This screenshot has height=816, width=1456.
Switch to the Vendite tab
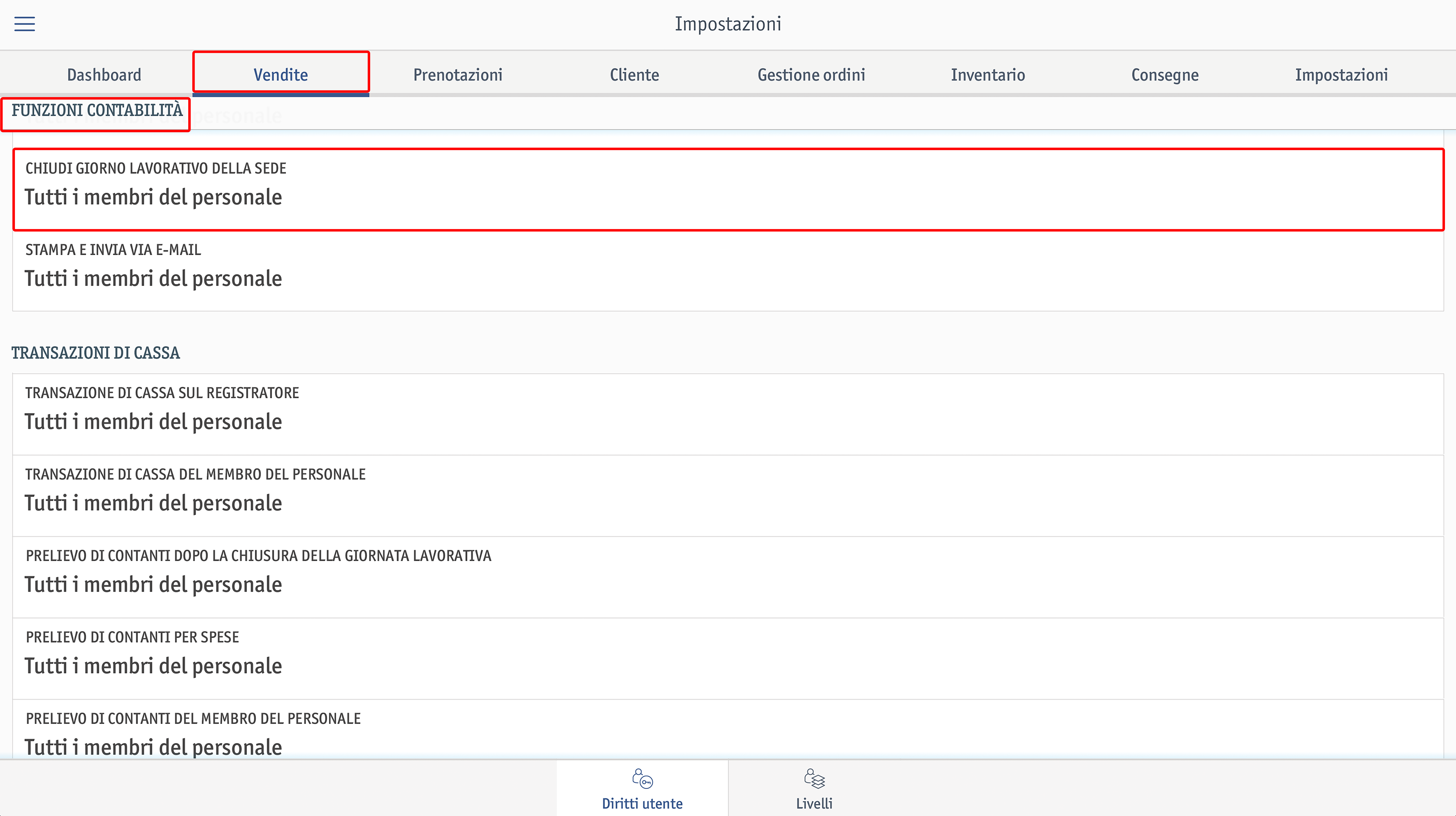[281, 75]
